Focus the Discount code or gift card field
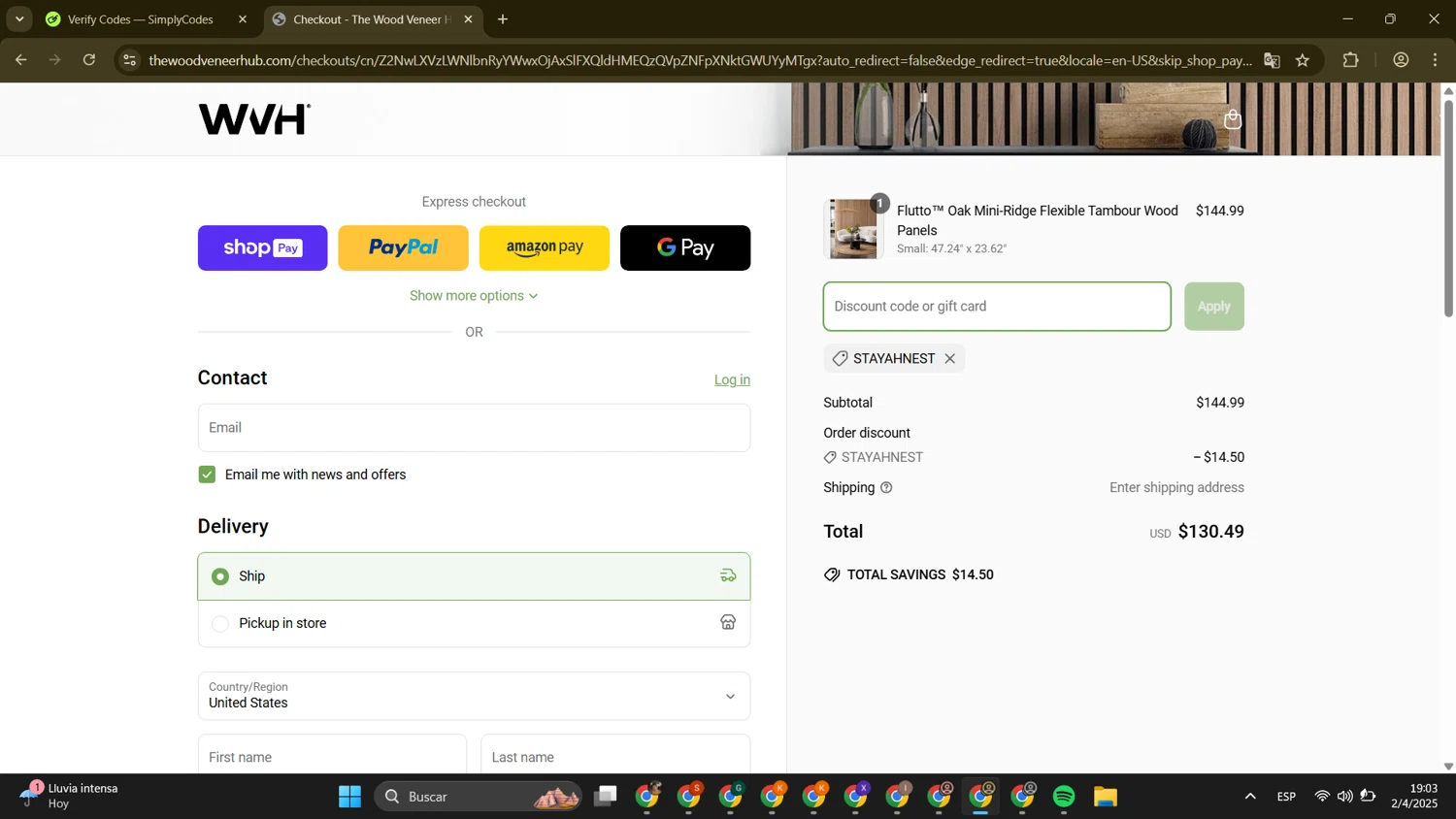1456x819 pixels. click(997, 307)
